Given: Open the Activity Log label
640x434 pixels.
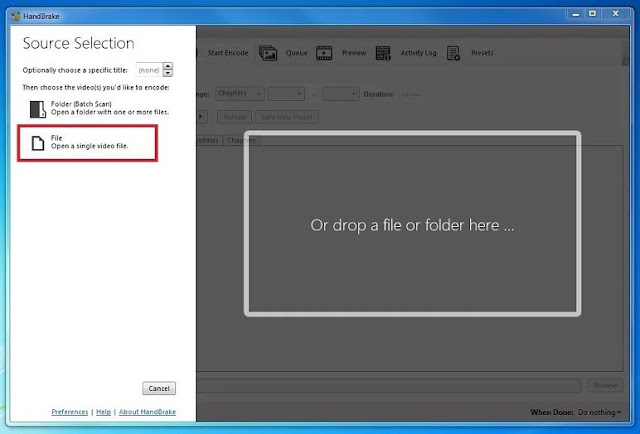Looking at the screenshot, I should point(418,53).
